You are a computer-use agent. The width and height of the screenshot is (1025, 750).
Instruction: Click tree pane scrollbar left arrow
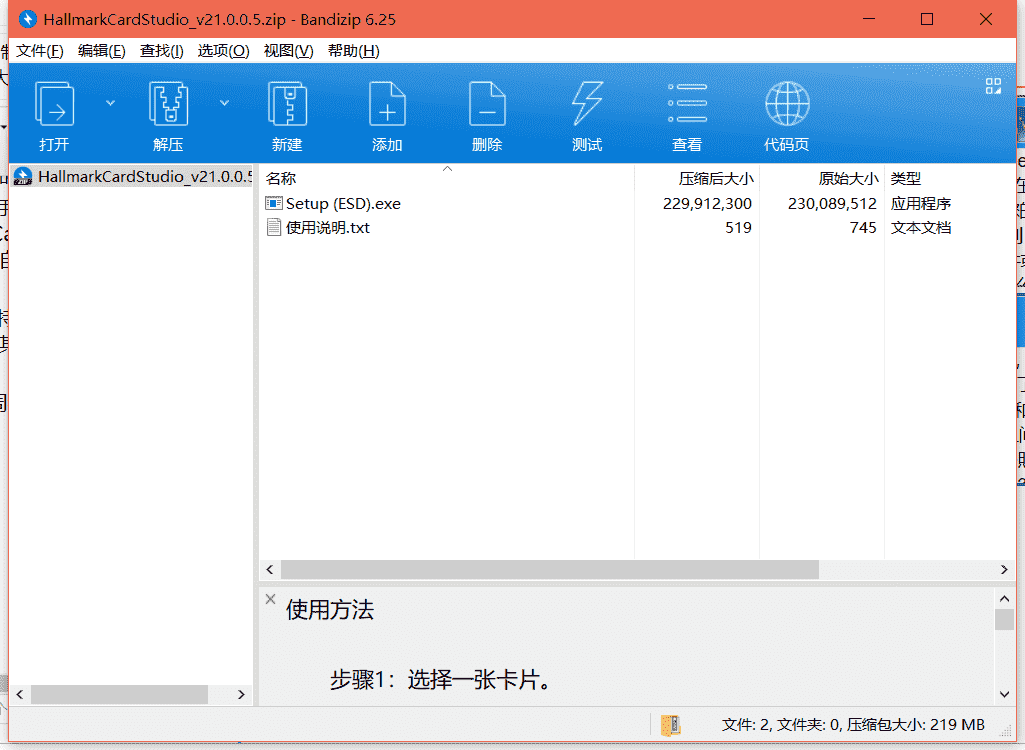tap(20, 694)
